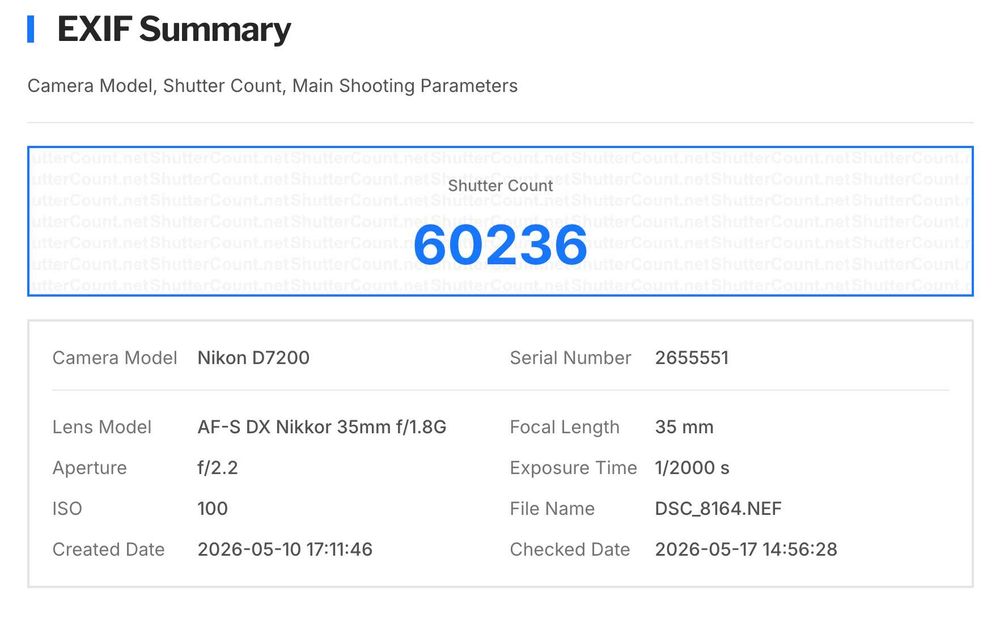
Task: Click the subtitle about Camera Model, Shutter Count
Action: click(x=272, y=85)
